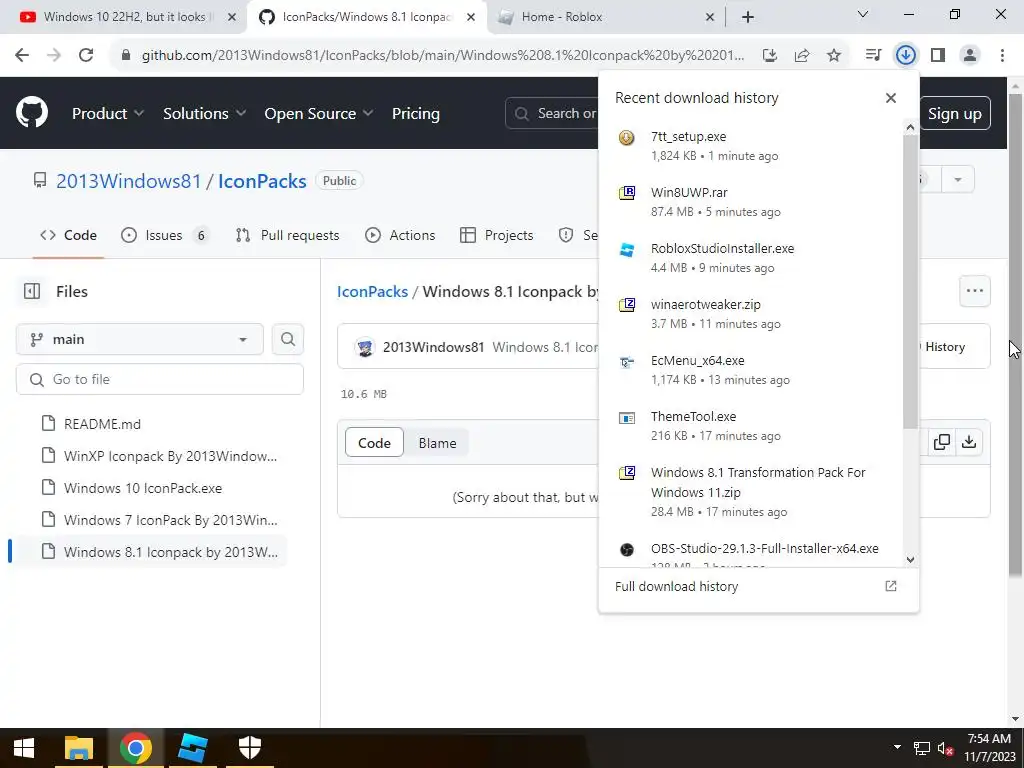View the file History link
The image size is (1024, 768).
click(x=944, y=347)
